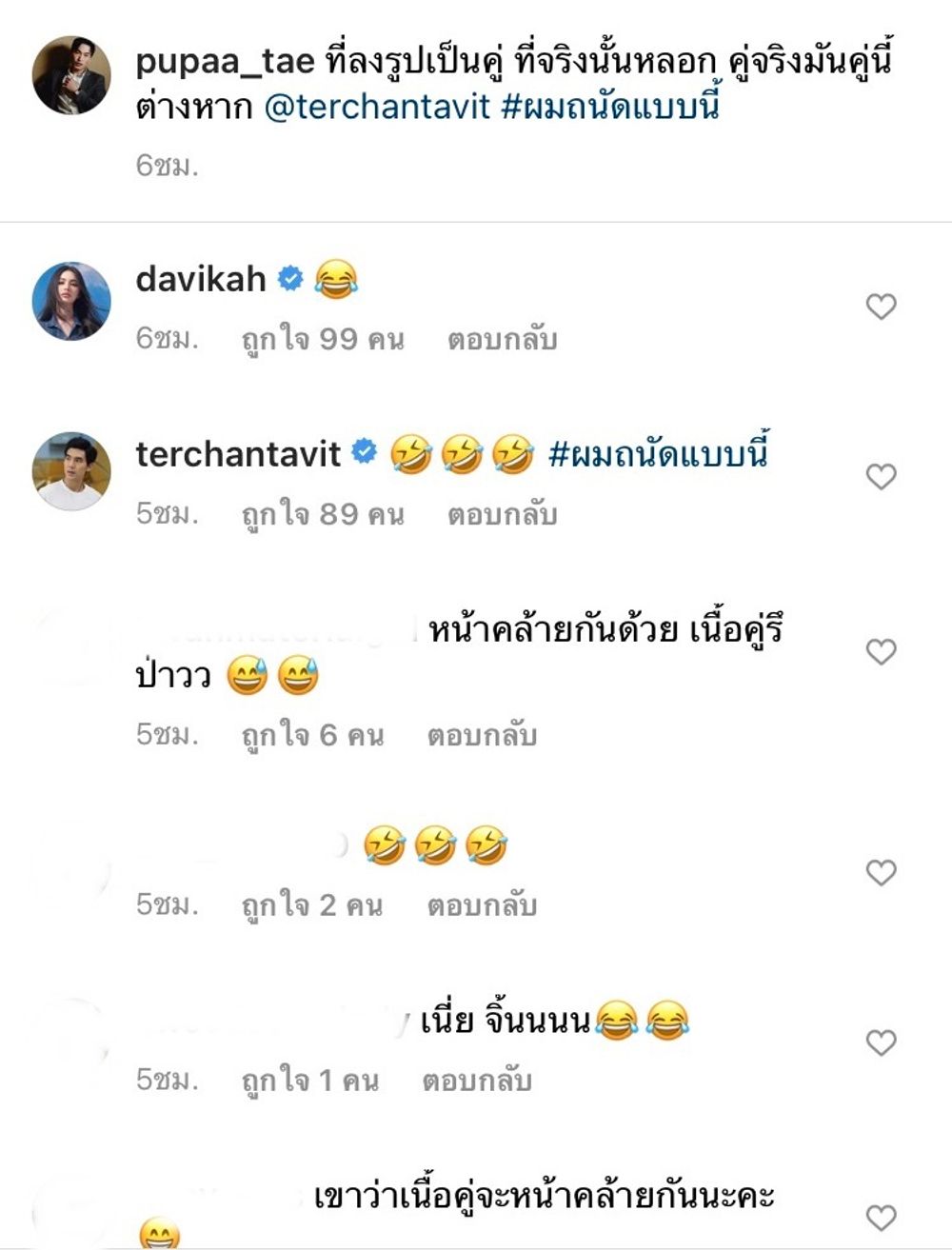Tap heart beside เนี่ย จิ้นนนน comment

click(x=882, y=1042)
